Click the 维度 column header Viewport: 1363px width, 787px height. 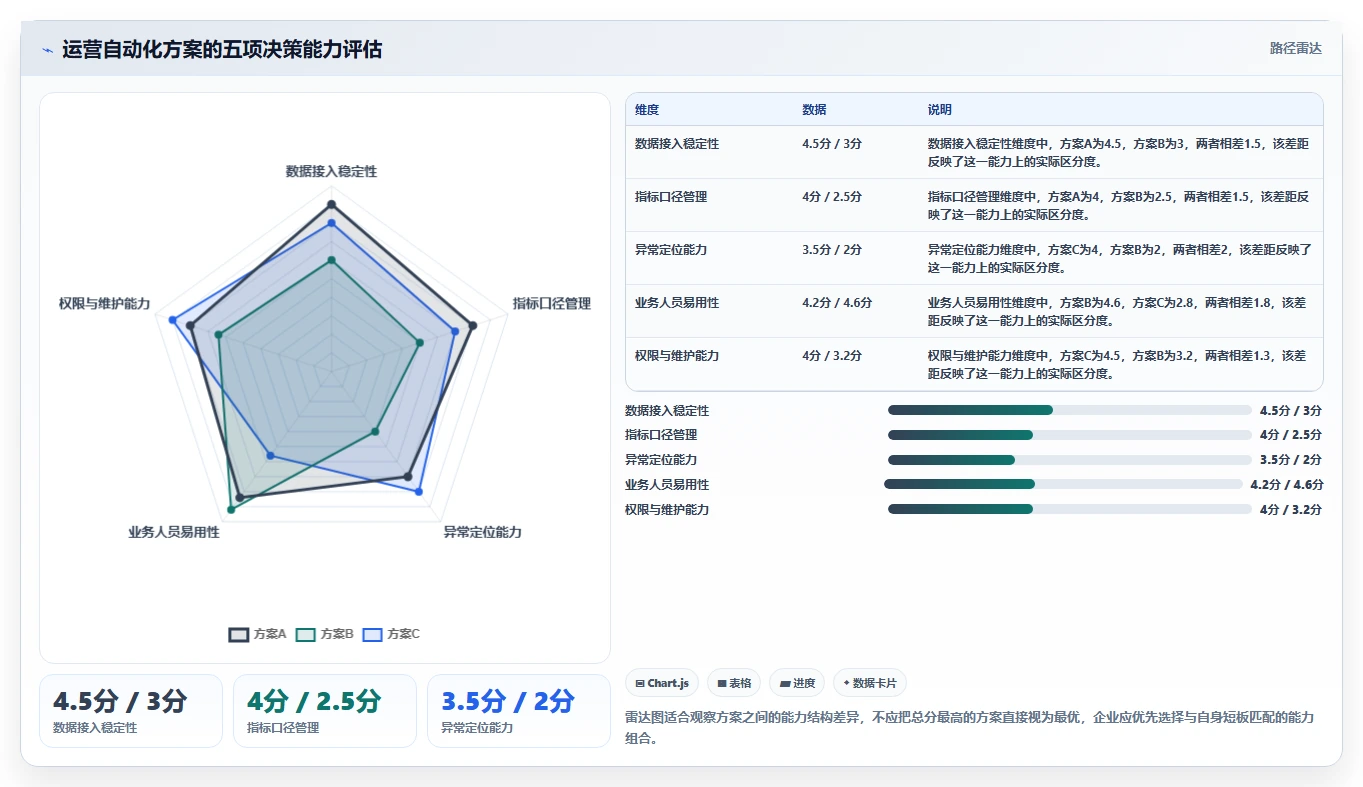coord(647,110)
